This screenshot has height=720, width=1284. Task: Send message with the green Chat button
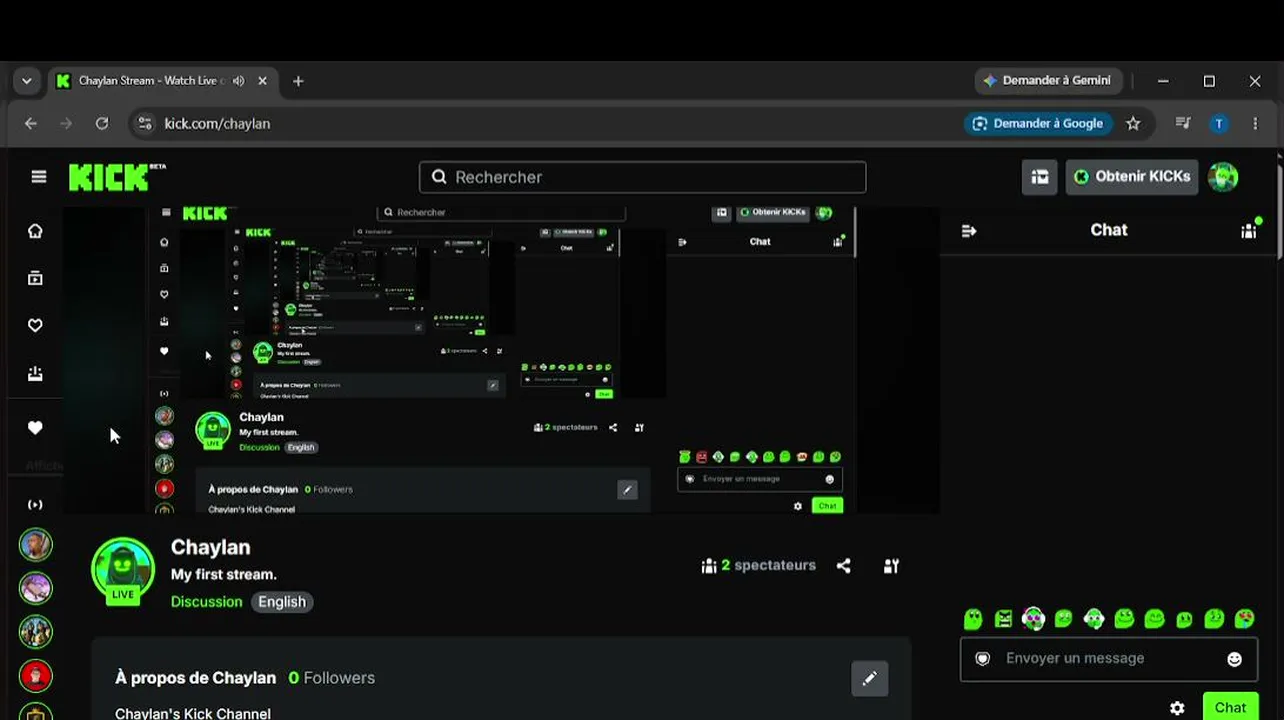pos(1230,707)
